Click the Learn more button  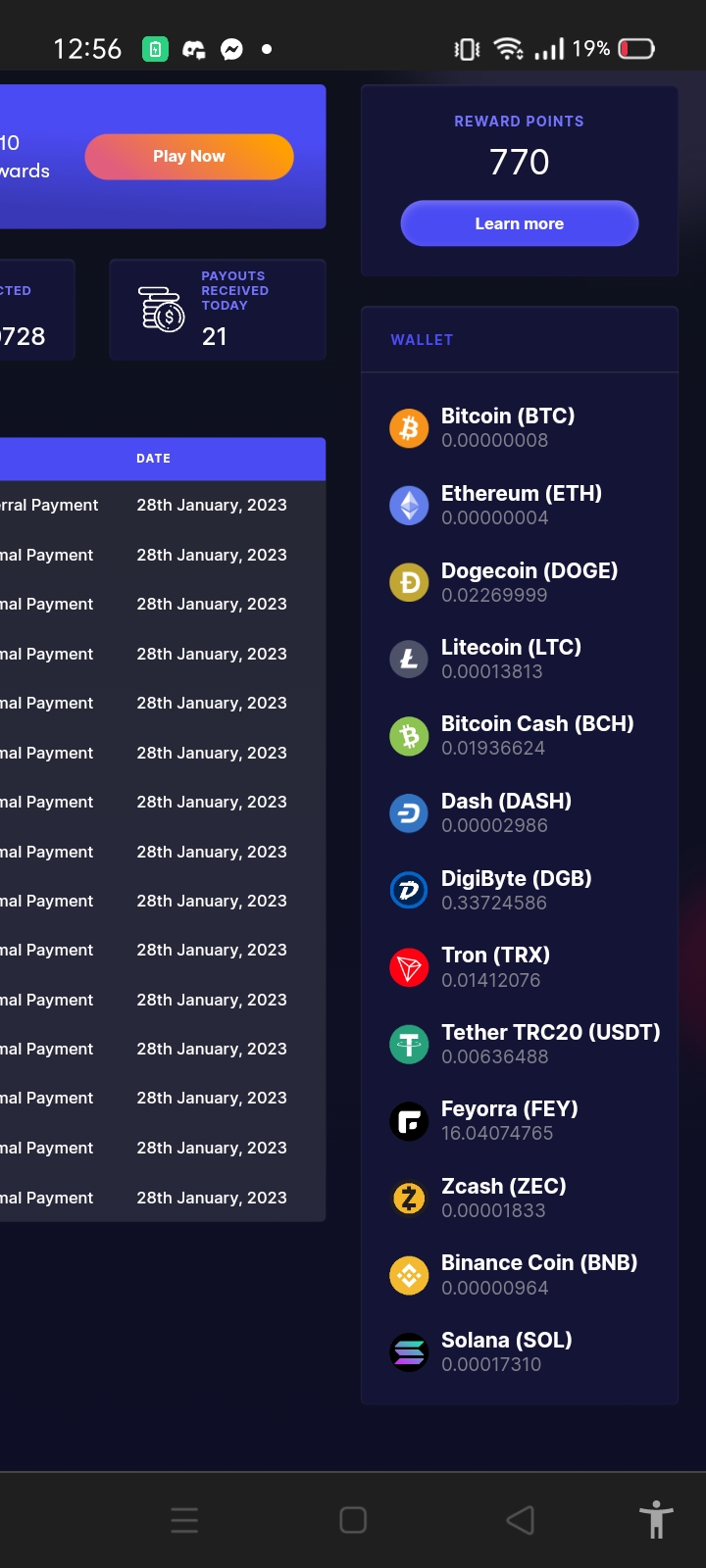click(520, 223)
